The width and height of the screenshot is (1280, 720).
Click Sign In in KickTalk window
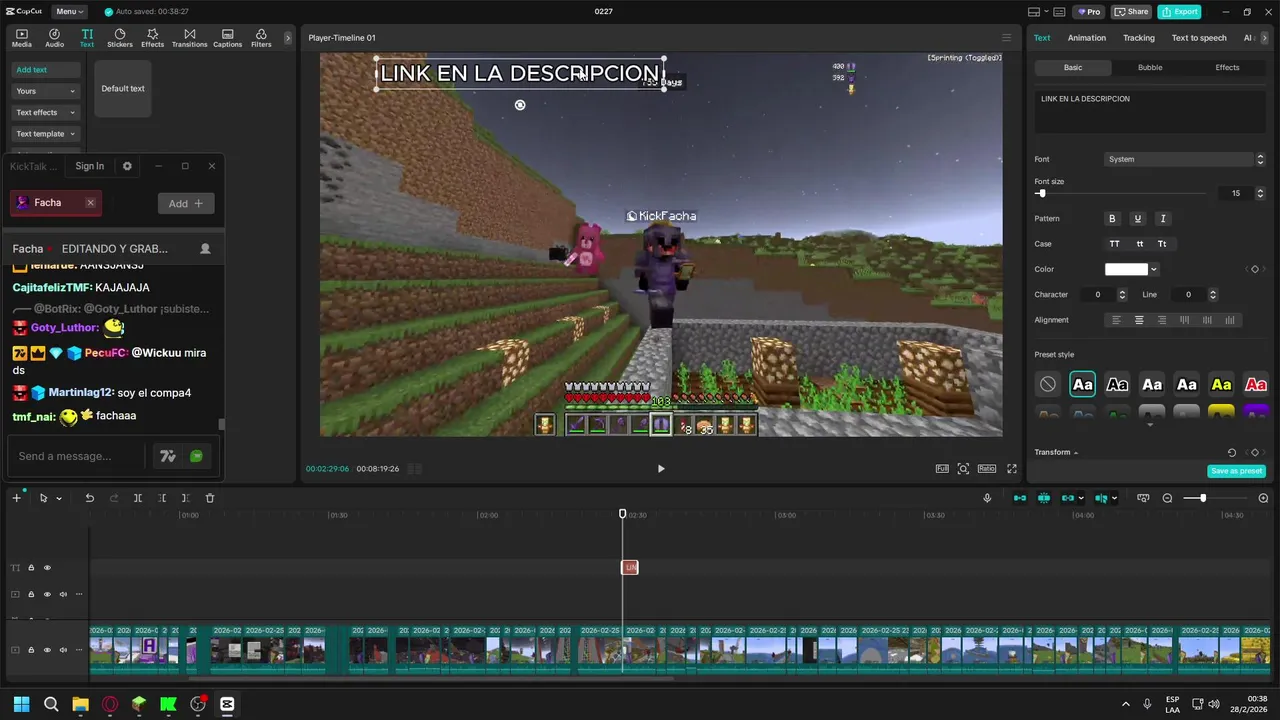[x=89, y=166]
